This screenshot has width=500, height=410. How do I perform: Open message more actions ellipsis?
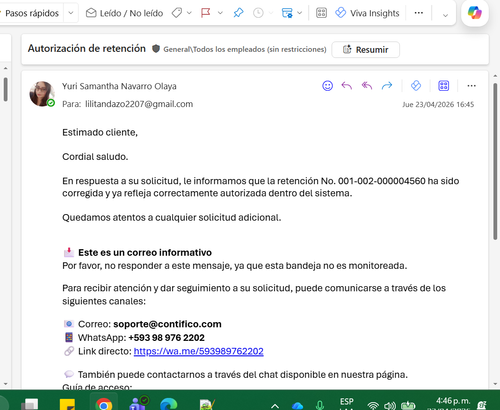[x=471, y=86]
